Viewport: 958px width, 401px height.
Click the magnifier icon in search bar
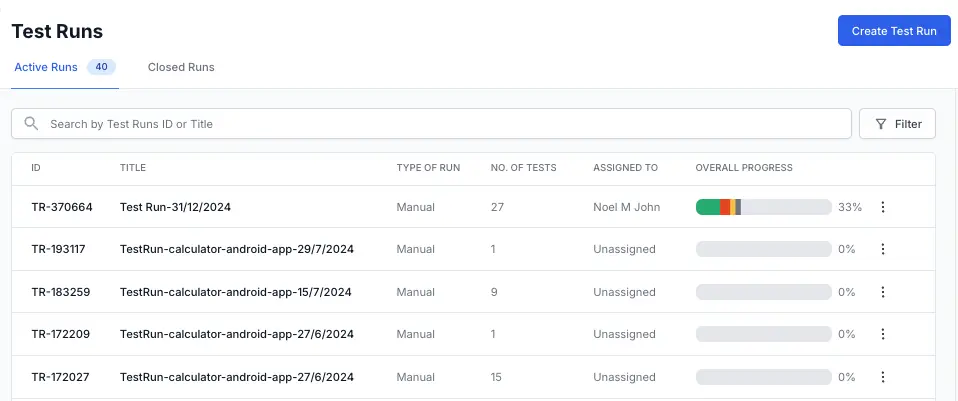[x=32, y=124]
